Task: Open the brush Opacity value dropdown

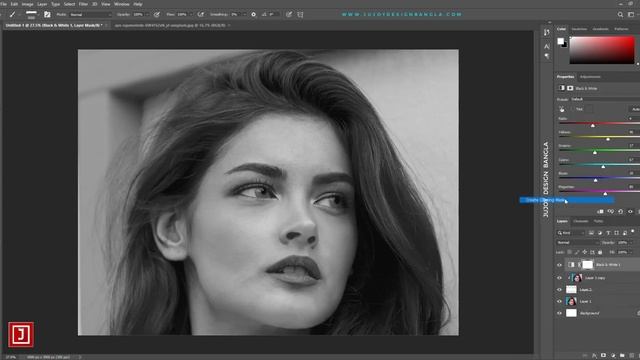Action: pyautogui.click(x=140, y=15)
